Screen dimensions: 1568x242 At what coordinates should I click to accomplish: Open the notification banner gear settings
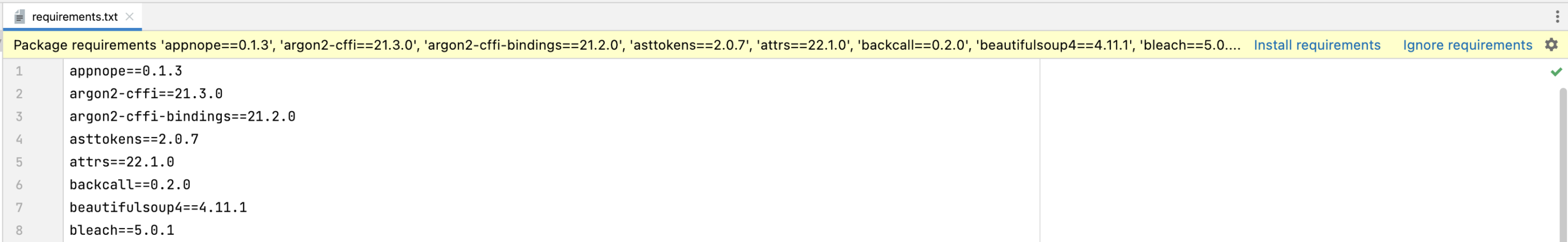[x=1552, y=45]
